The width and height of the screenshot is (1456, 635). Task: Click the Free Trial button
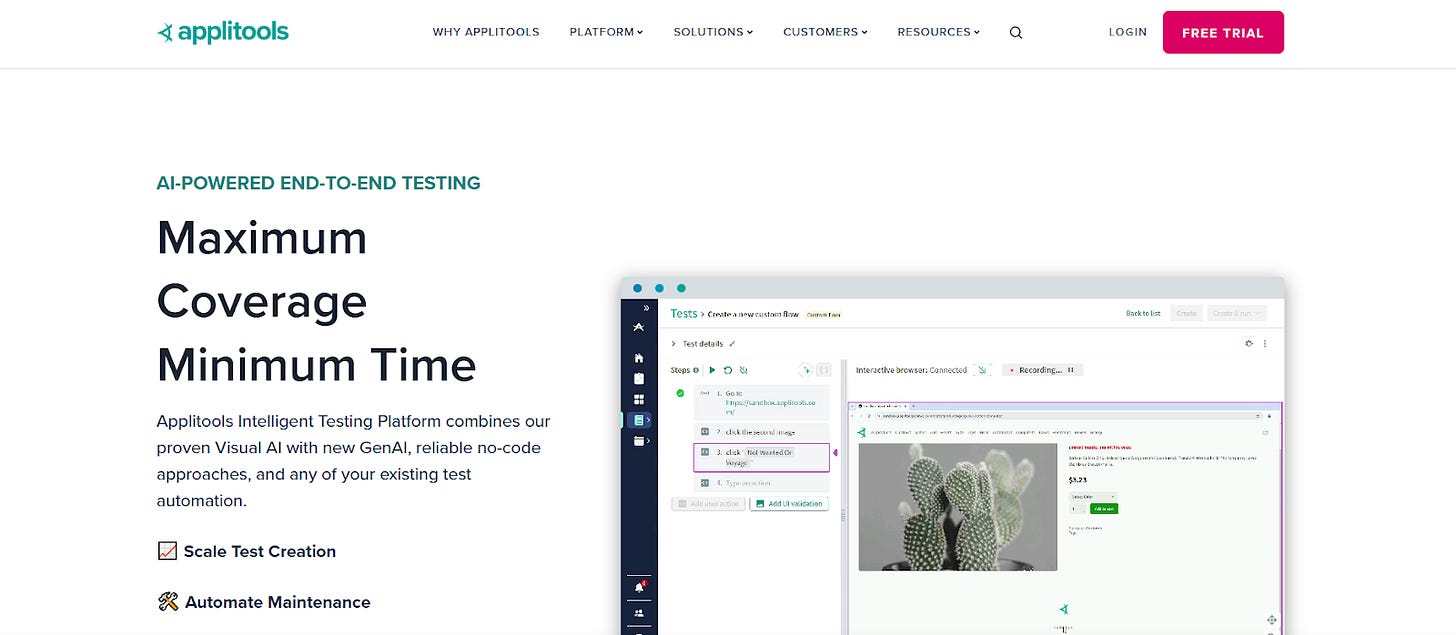(x=1223, y=32)
